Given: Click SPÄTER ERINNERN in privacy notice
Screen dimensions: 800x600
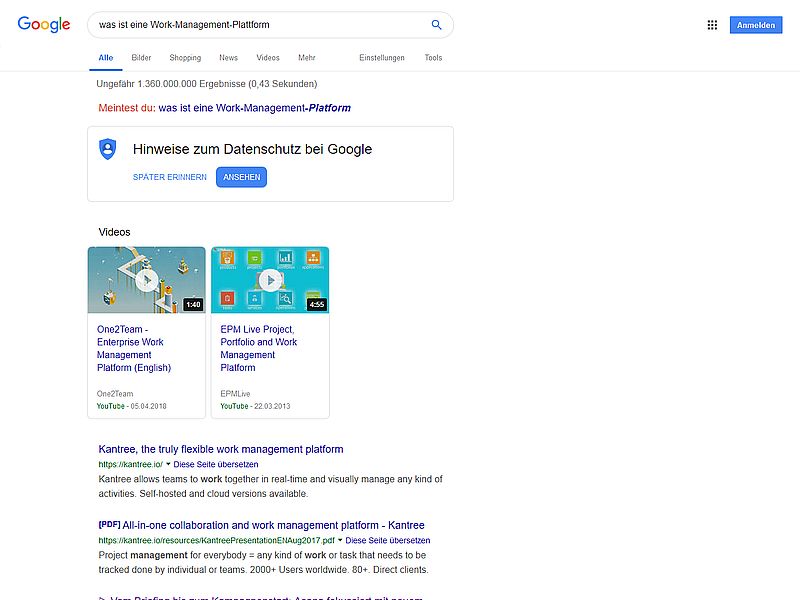Looking at the screenshot, I should [x=170, y=177].
